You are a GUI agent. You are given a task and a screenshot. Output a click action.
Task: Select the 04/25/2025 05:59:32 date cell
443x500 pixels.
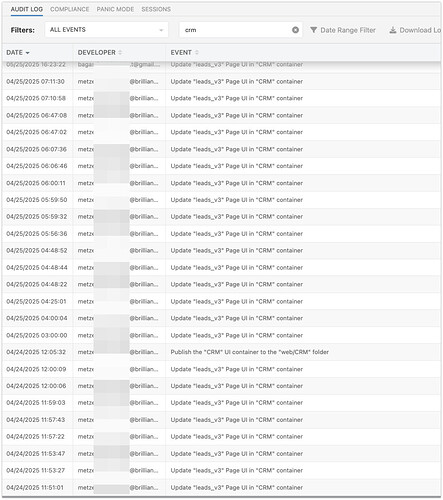(x=37, y=217)
